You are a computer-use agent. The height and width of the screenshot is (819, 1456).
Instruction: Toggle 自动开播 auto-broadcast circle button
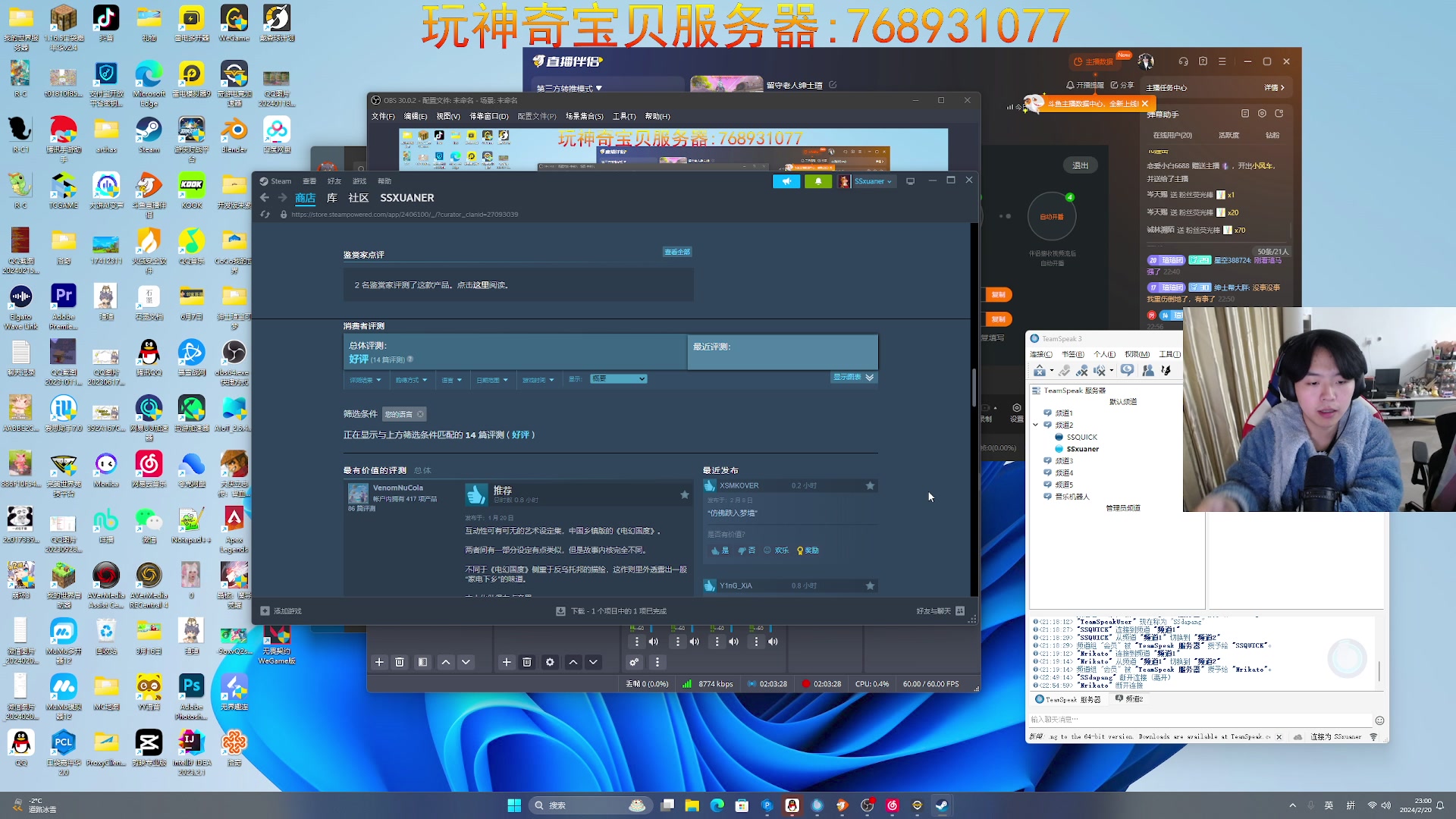pos(1052,217)
